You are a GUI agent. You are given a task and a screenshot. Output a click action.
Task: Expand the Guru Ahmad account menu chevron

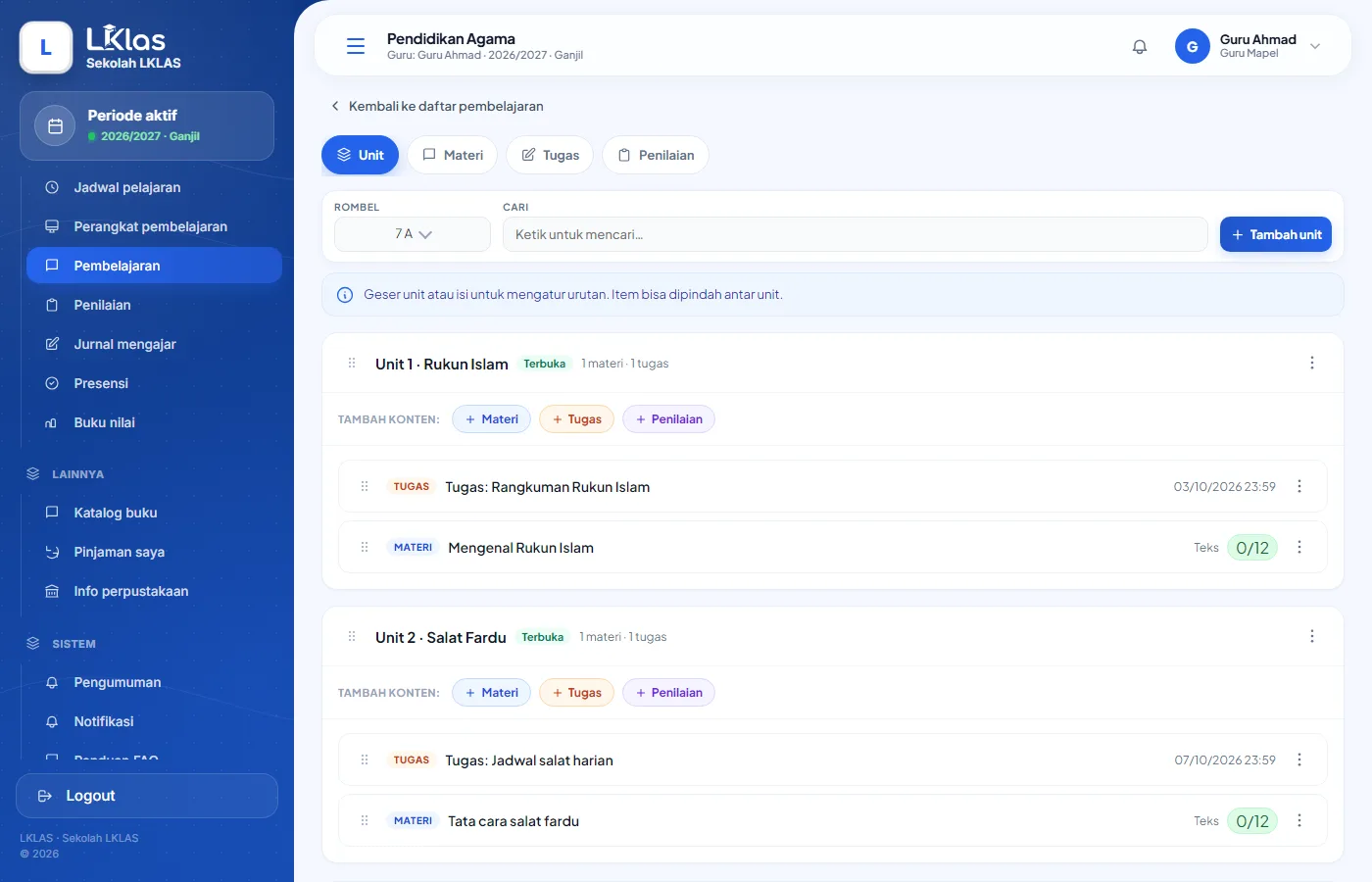[x=1315, y=46]
